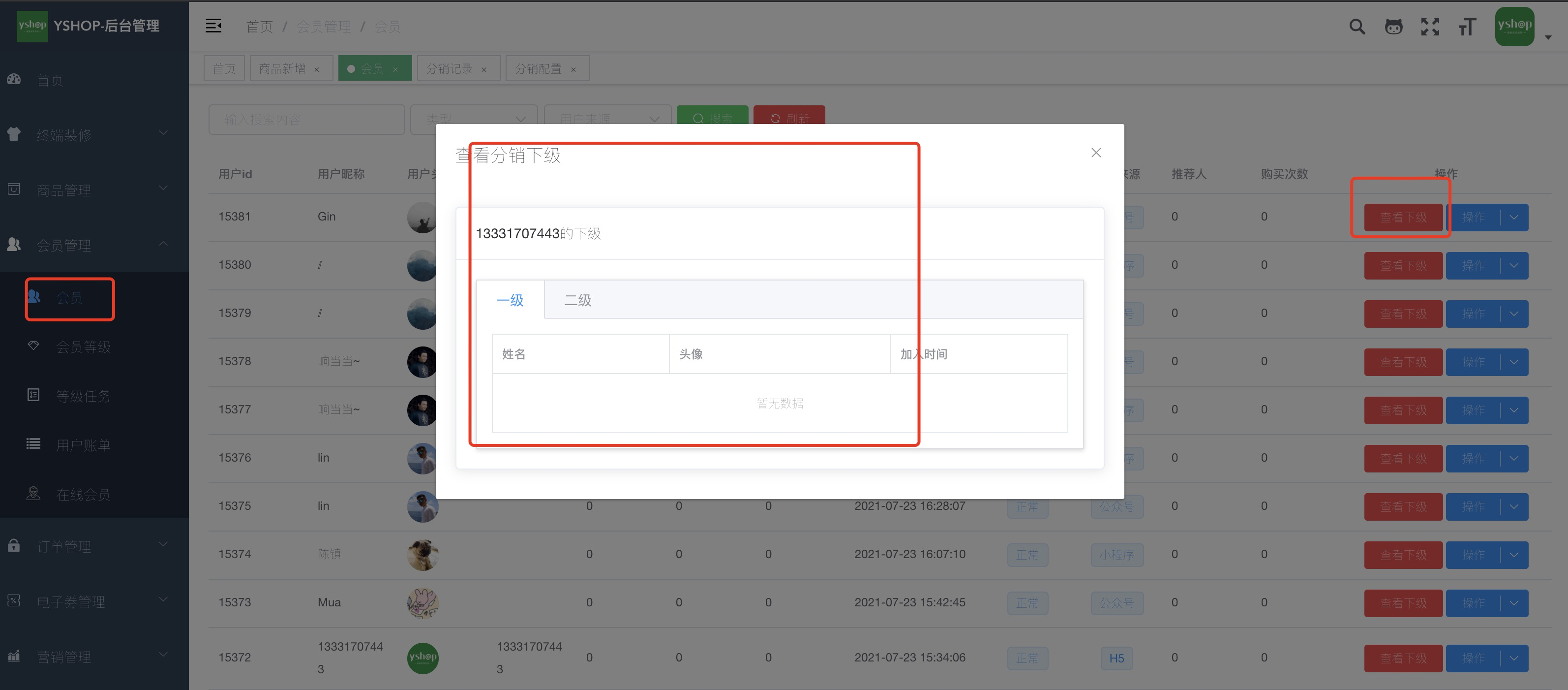1568x690 pixels.
Task: Open 操作 dropdown arrow for user 15373
Action: (1514, 603)
